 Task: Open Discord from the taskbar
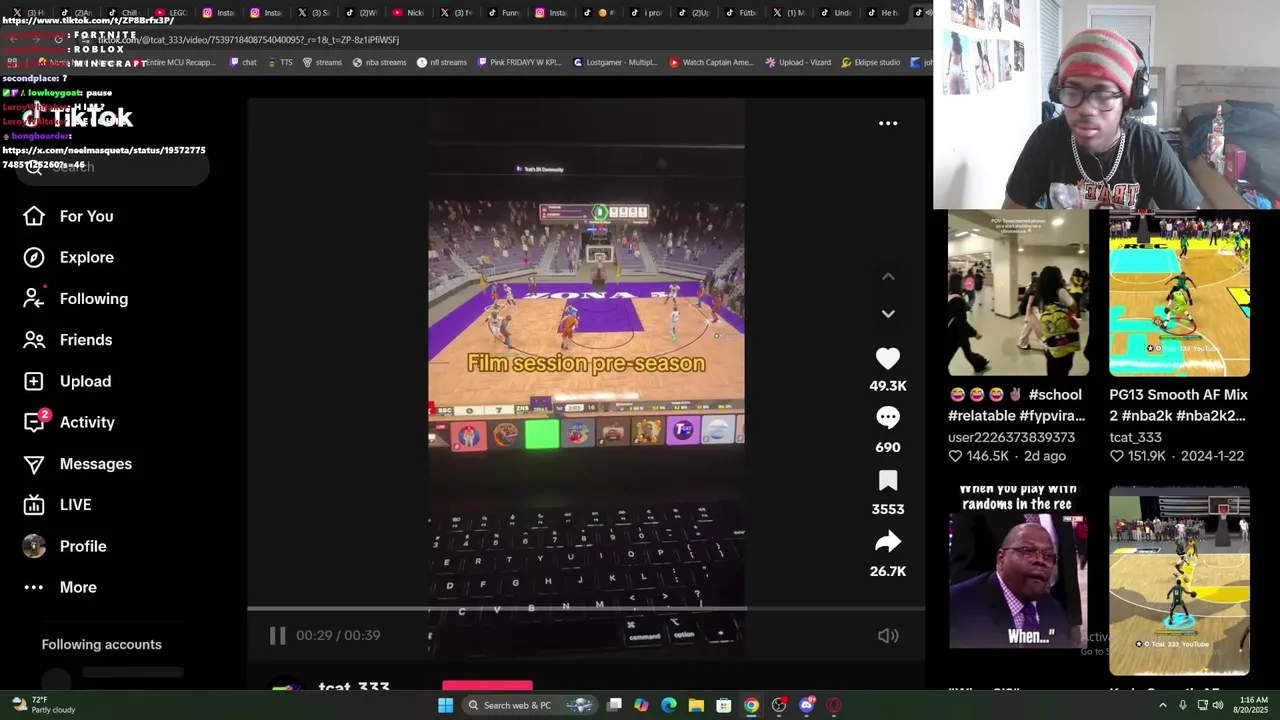pyautogui.click(x=807, y=705)
